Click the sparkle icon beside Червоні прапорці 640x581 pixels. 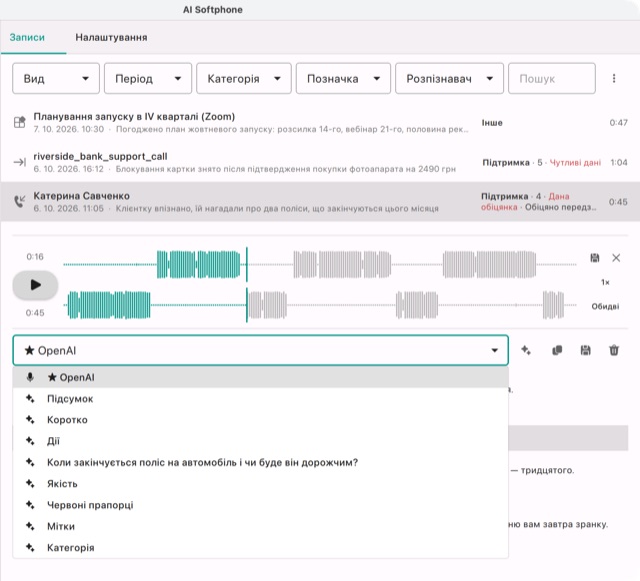pyautogui.click(x=30, y=505)
